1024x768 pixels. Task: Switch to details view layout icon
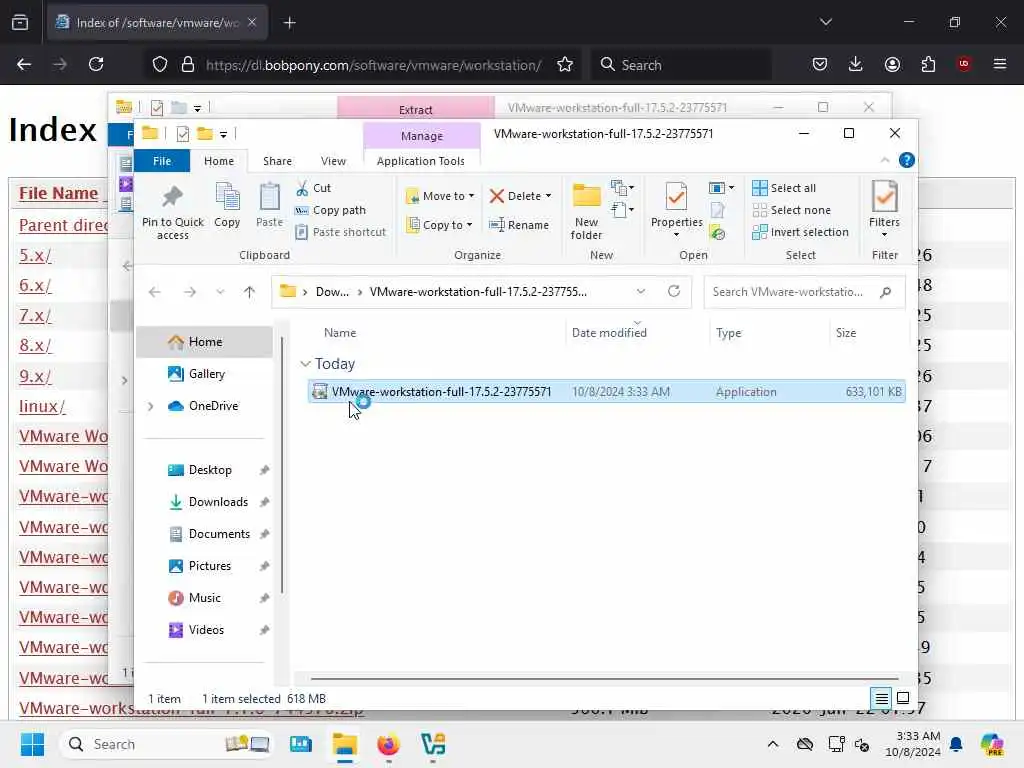pyautogui.click(x=881, y=699)
